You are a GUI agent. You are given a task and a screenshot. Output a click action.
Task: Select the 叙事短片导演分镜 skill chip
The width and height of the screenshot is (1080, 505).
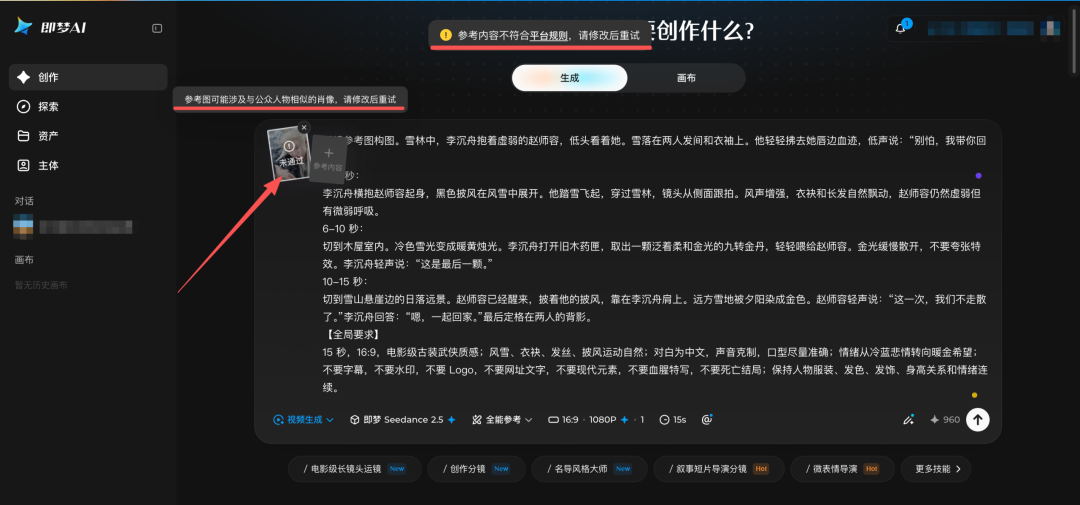(x=718, y=468)
